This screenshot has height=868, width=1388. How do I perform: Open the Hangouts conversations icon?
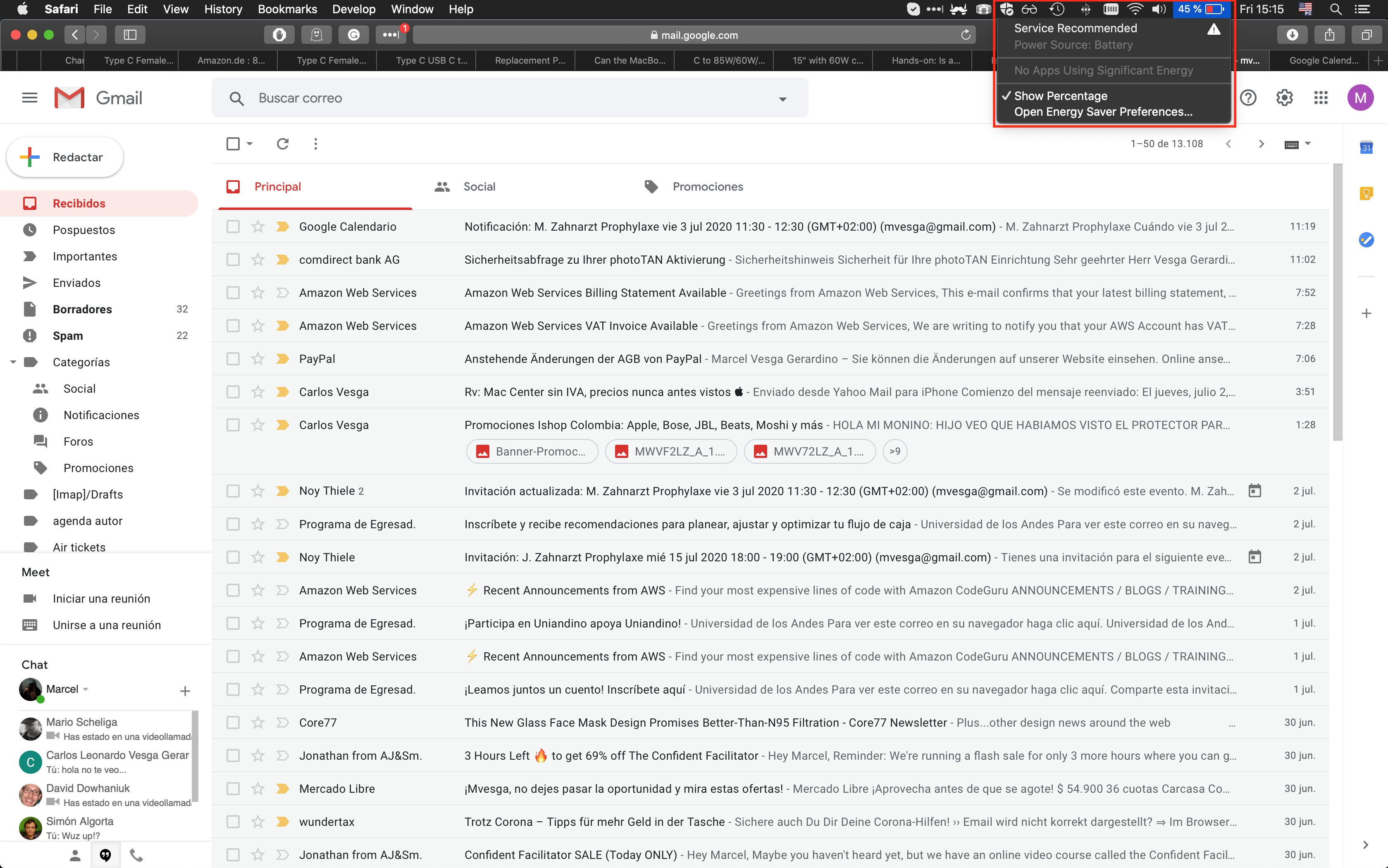(106, 855)
